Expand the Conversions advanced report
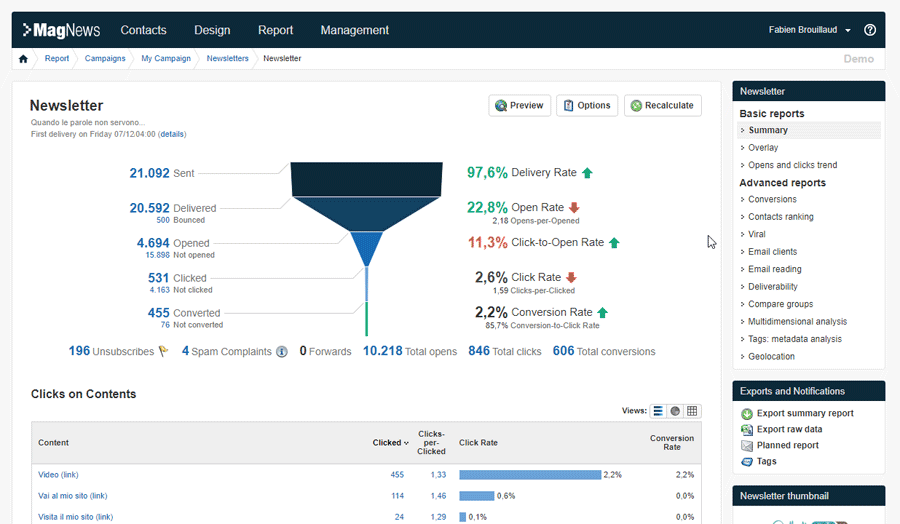The height and width of the screenshot is (524, 900). 773,200
